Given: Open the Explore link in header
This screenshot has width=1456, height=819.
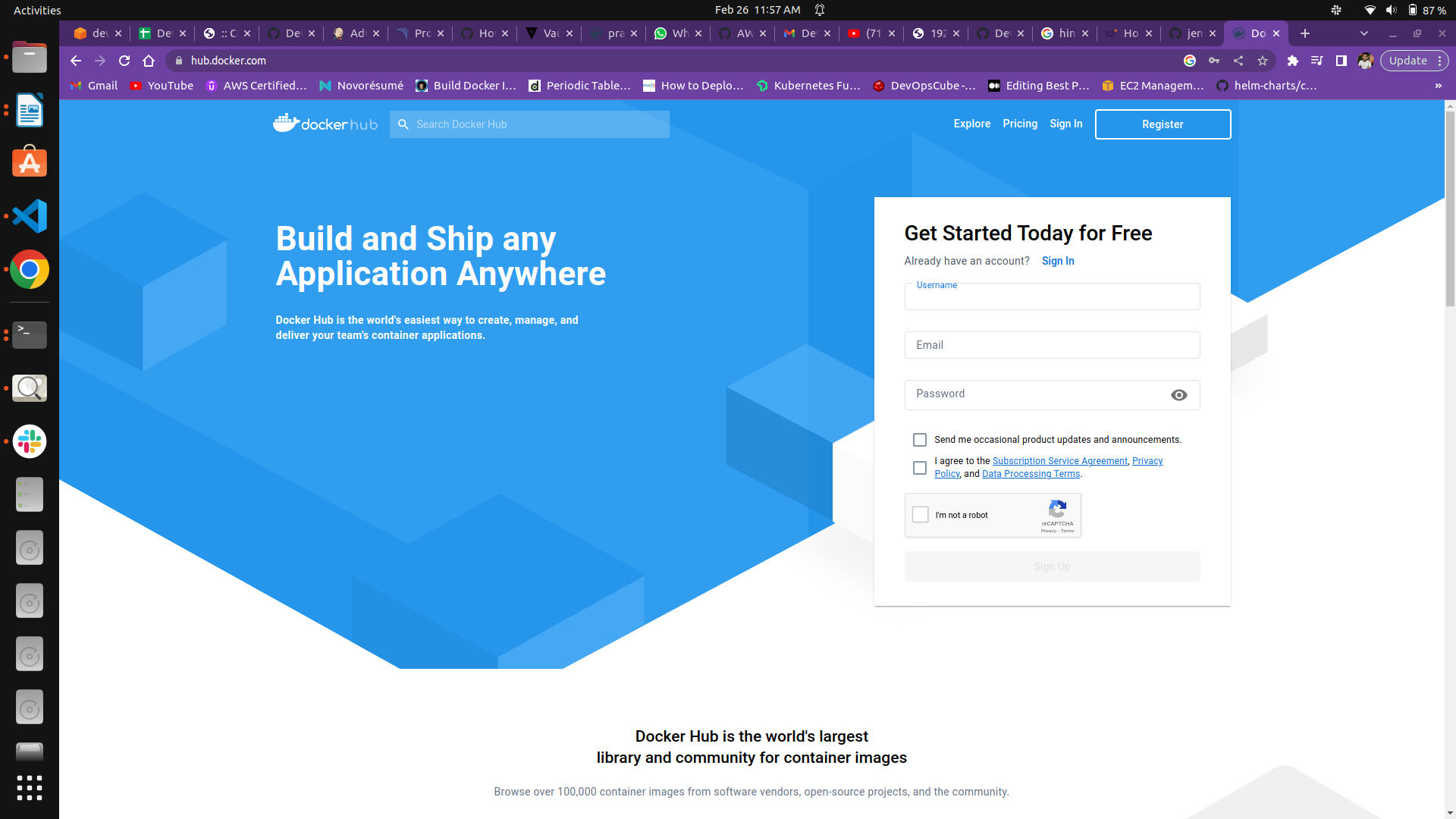Looking at the screenshot, I should point(972,124).
